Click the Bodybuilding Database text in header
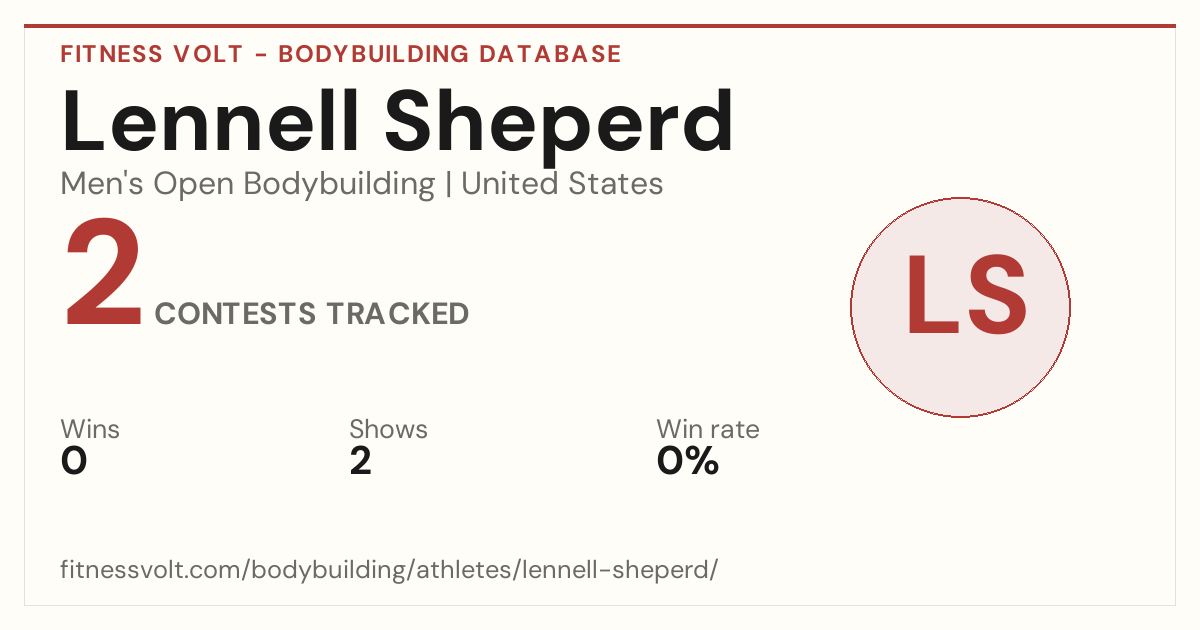The width and height of the screenshot is (1200, 630). tap(450, 54)
